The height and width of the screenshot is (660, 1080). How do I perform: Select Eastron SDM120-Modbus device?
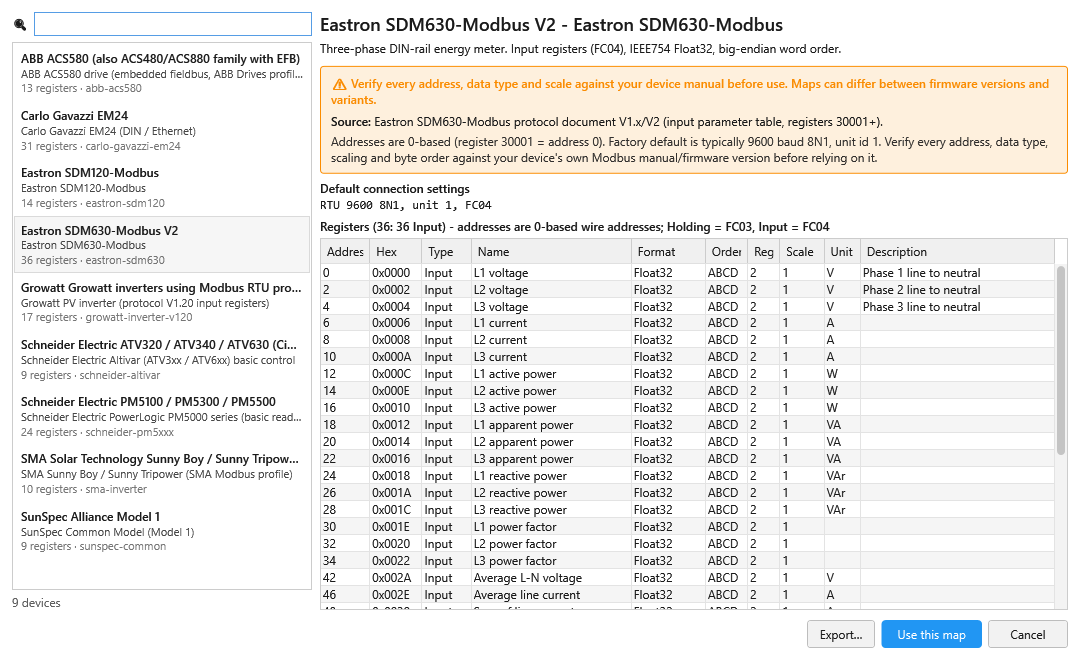(162, 187)
